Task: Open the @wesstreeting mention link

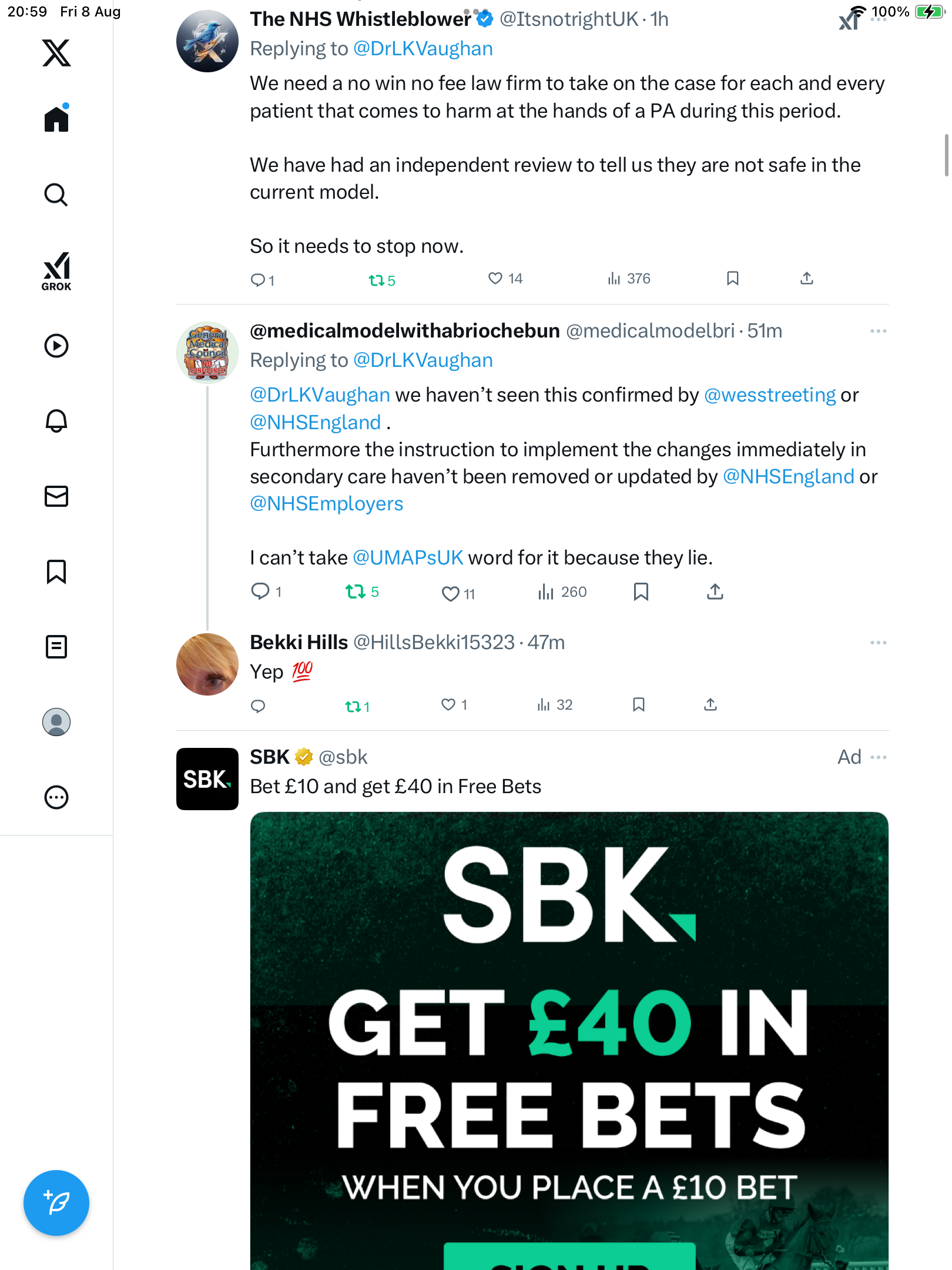Action: point(769,395)
